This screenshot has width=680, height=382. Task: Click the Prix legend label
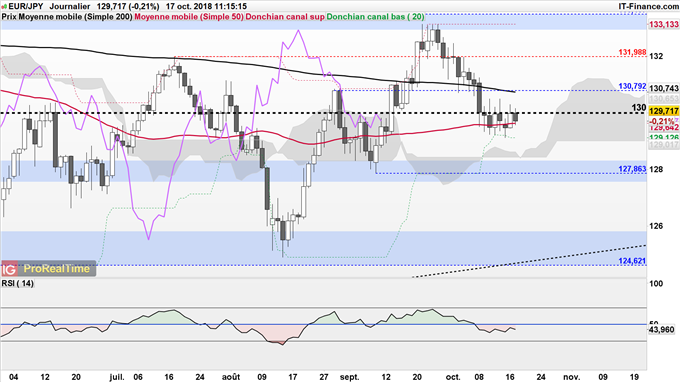[x=9, y=16]
